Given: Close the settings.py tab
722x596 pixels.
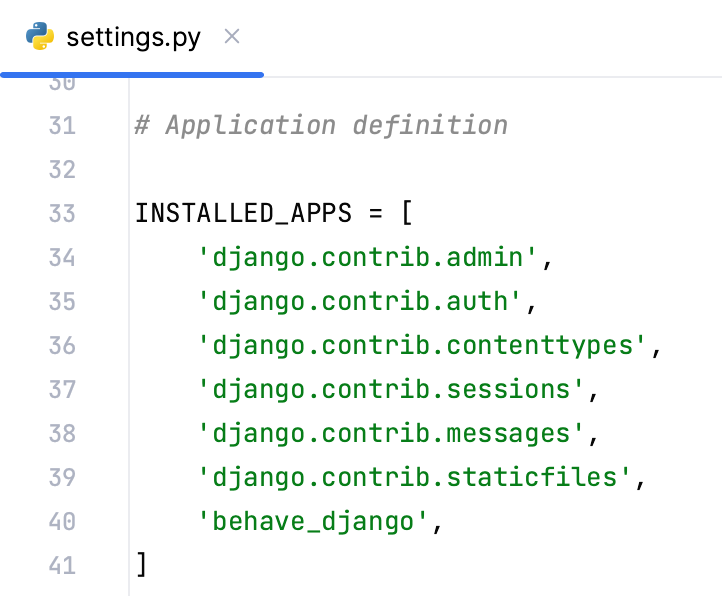Looking at the screenshot, I should (x=232, y=36).
